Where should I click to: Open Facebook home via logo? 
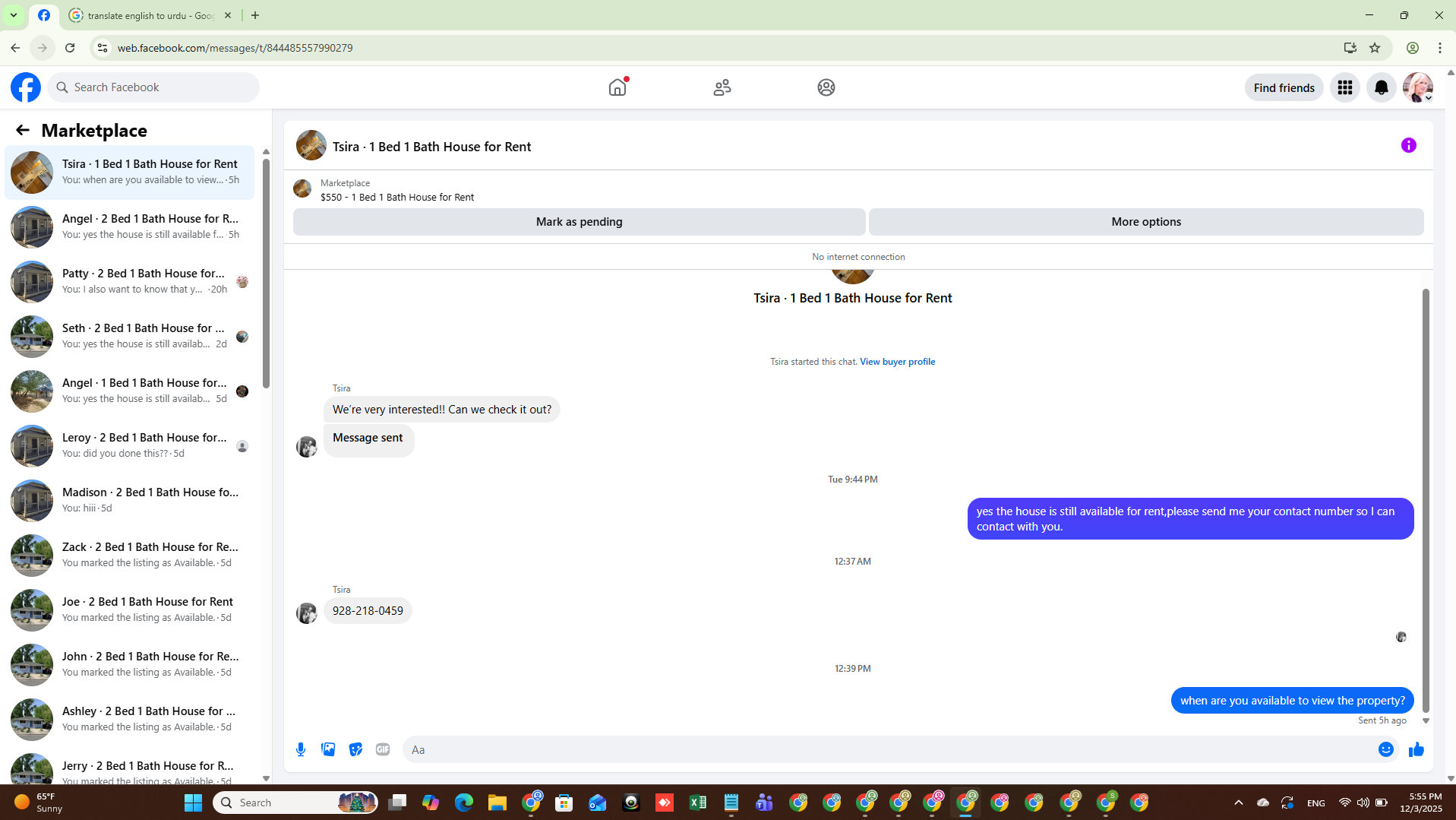pyautogui.click(x=26, y=87)
